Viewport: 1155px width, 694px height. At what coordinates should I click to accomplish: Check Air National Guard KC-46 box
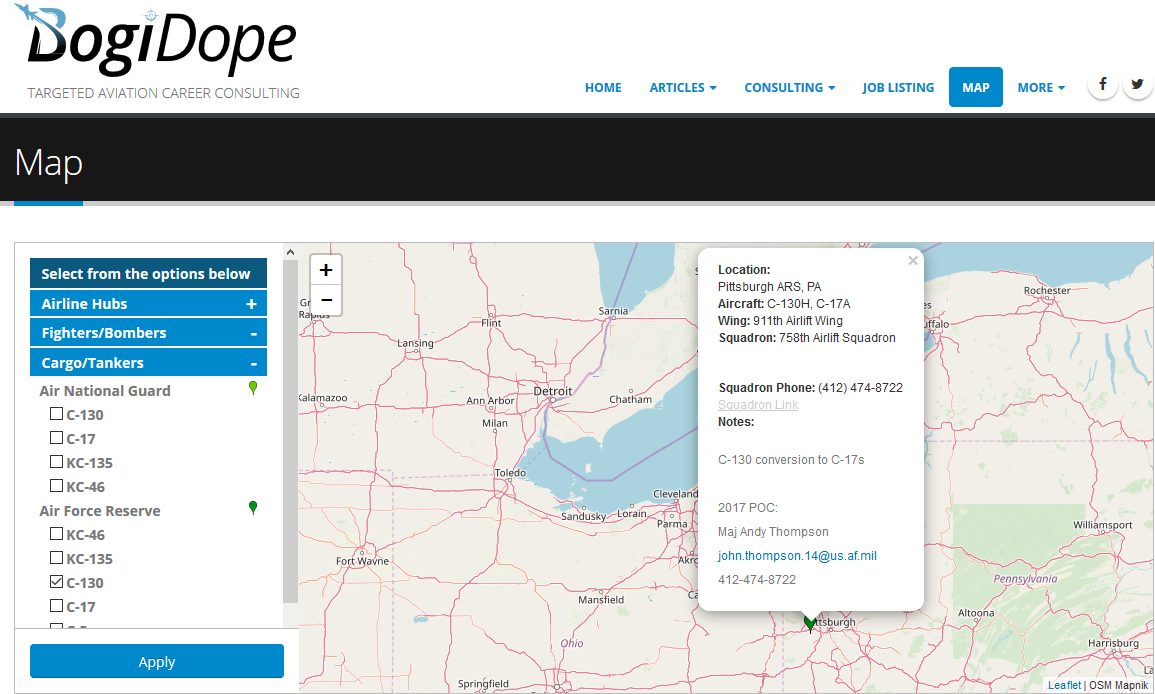[x=56, y=486]
